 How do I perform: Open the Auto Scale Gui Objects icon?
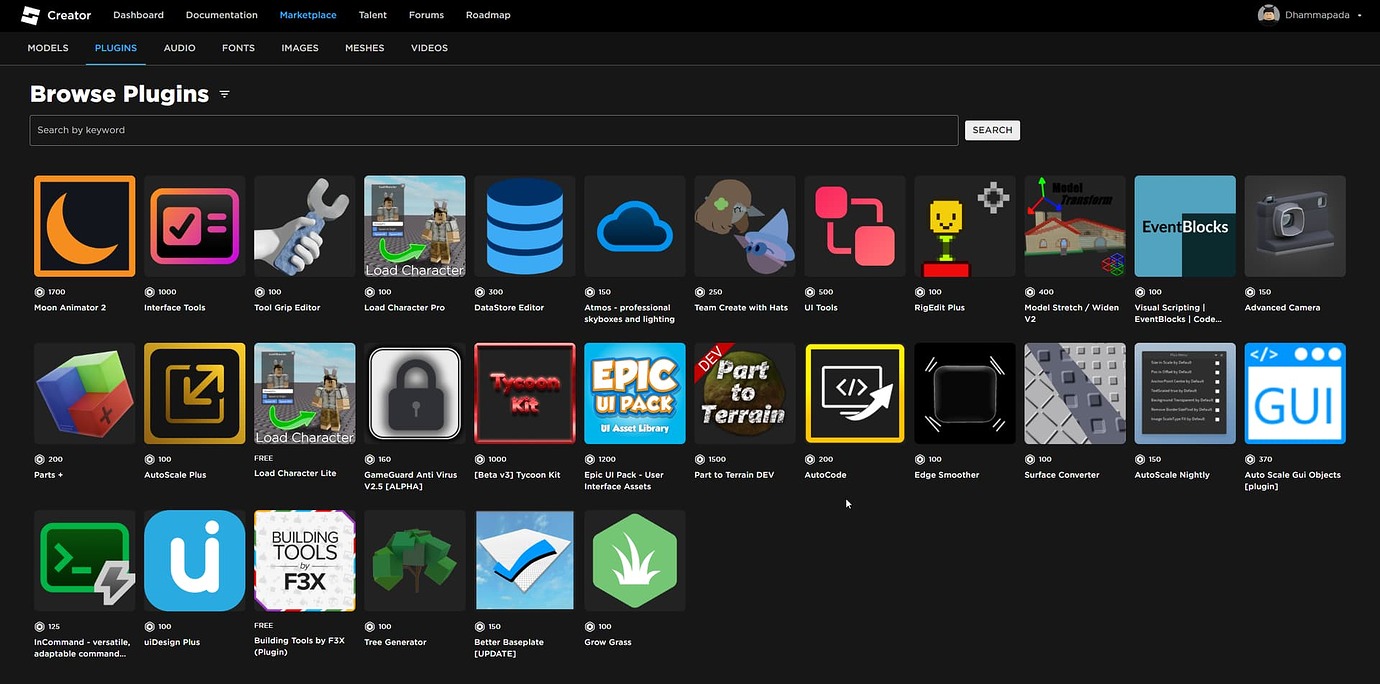pyautogui.click(x=1295, y=393)
